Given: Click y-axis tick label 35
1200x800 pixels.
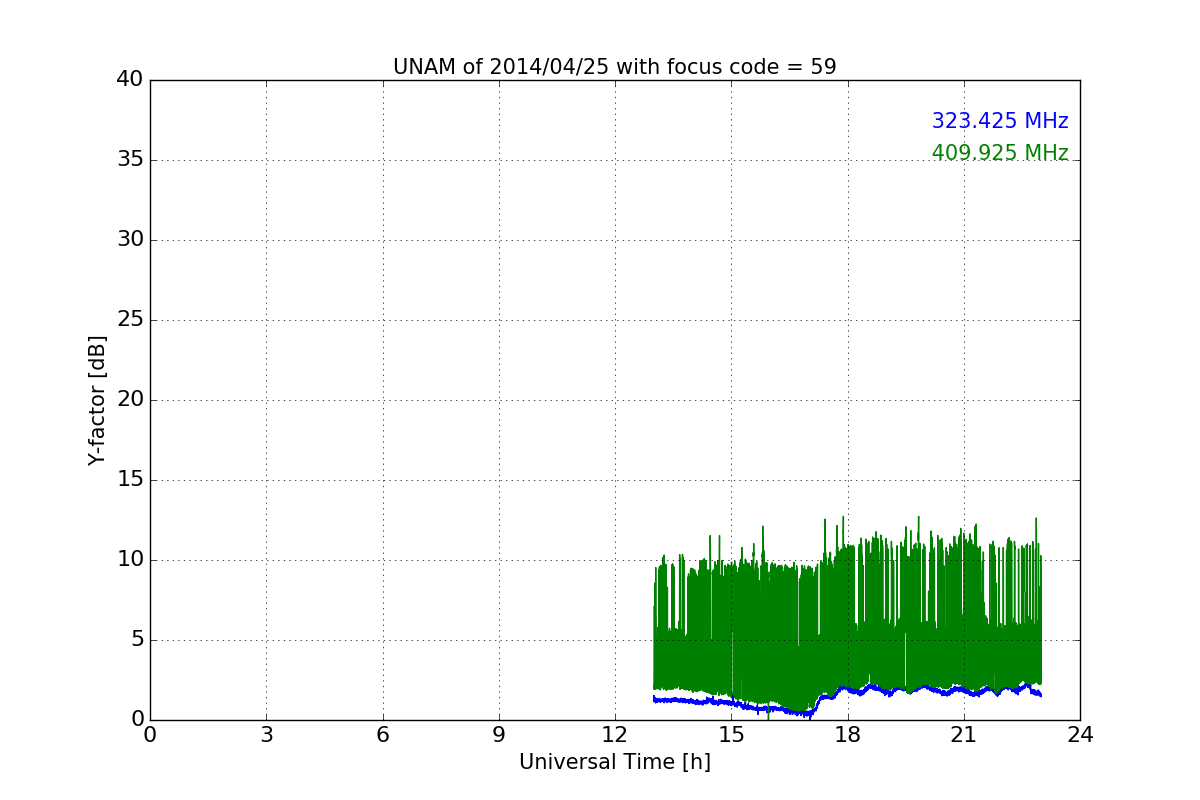Looking at the screenshot, I should (130, 160).
